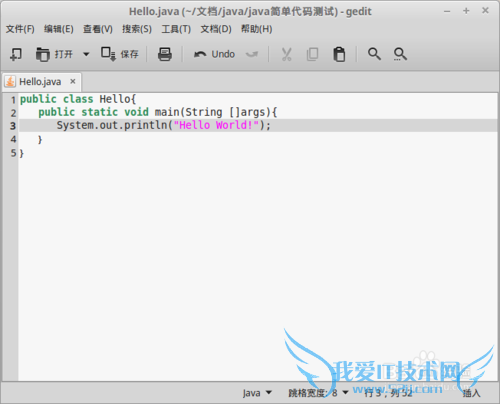500x404 pixels.
Task: Open the 跳格宽度 tab width dropdown
Action: point(318,393)
